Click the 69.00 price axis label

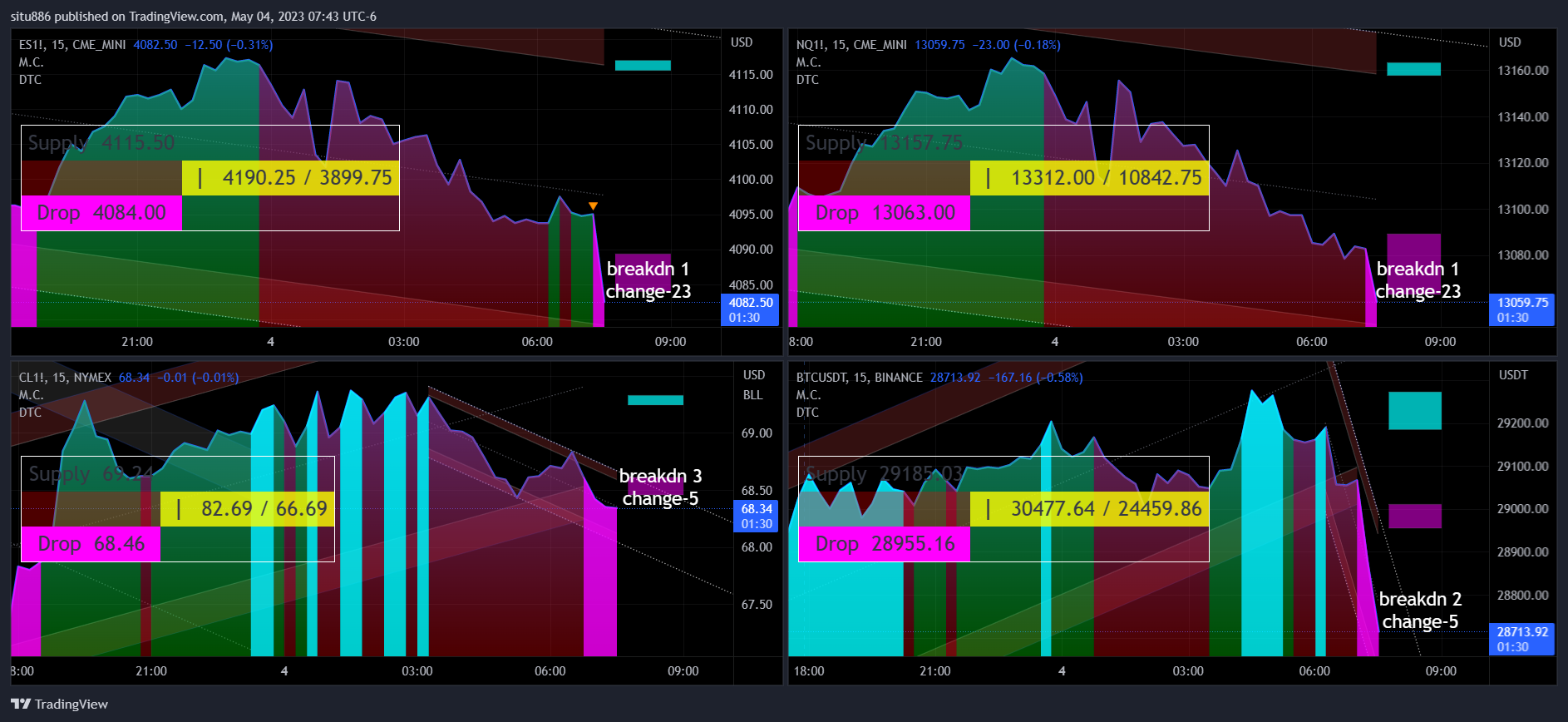[757, 433]
